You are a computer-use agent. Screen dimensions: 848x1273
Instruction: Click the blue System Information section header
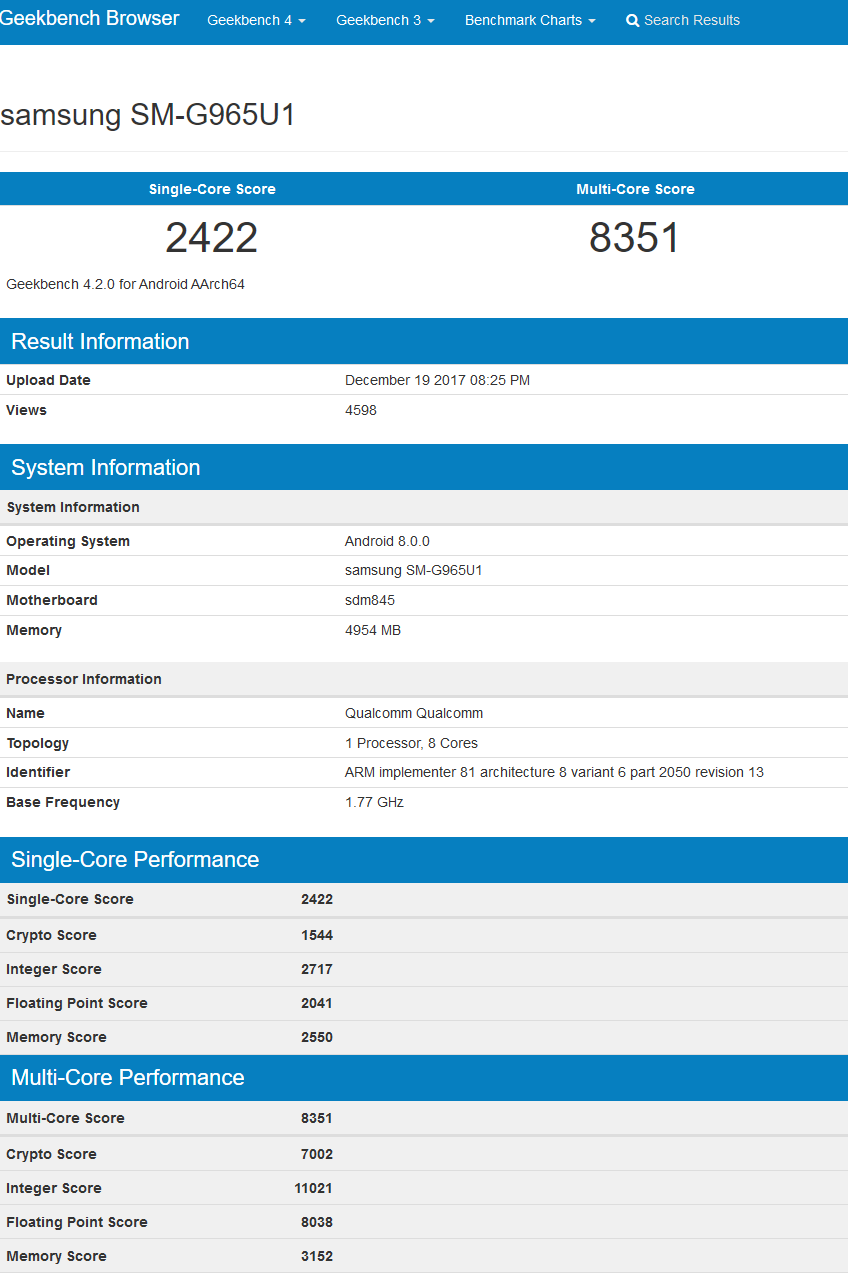[x=424, y=467]
